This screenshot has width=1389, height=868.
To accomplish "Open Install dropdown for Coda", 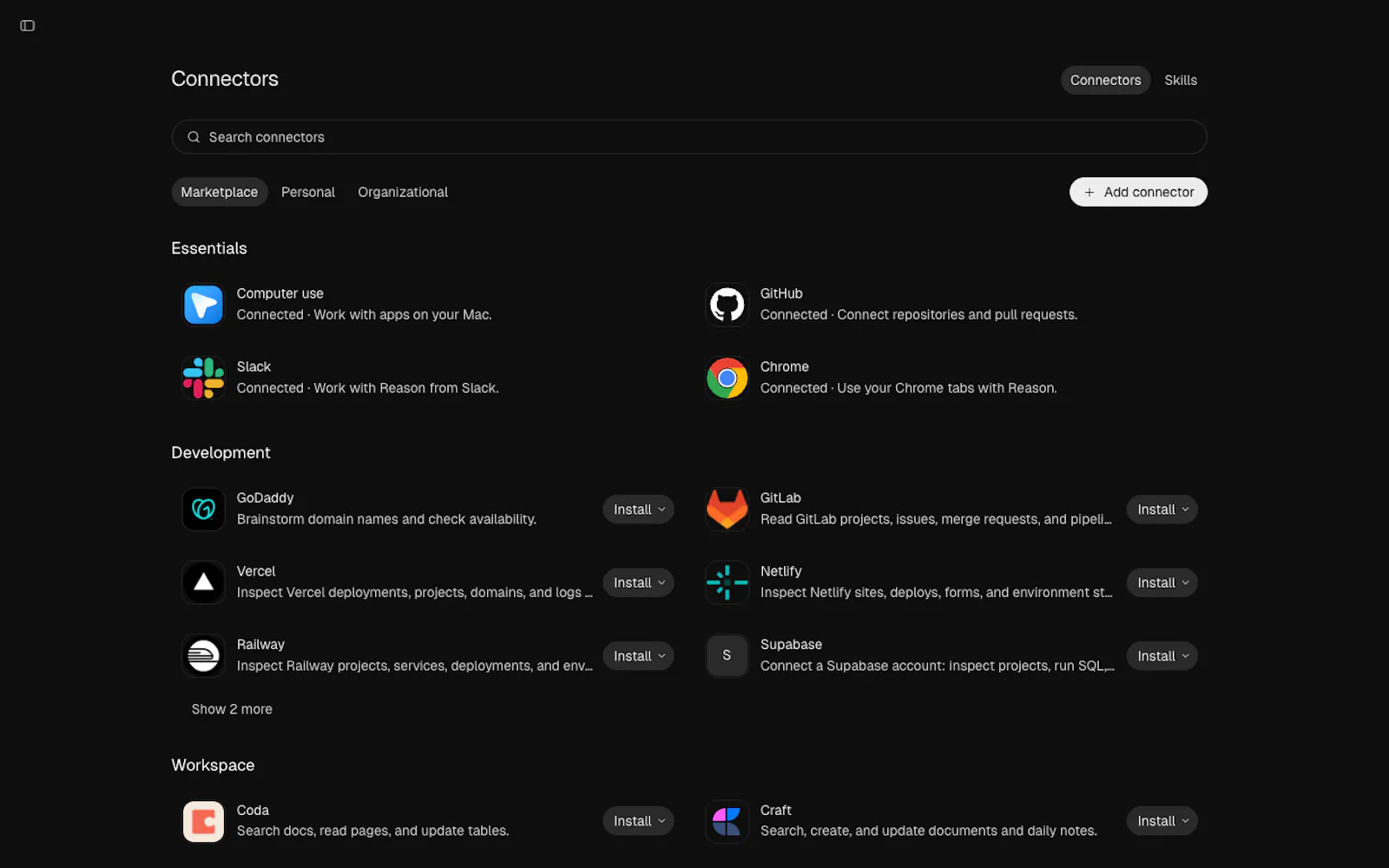I will point(638,821).
